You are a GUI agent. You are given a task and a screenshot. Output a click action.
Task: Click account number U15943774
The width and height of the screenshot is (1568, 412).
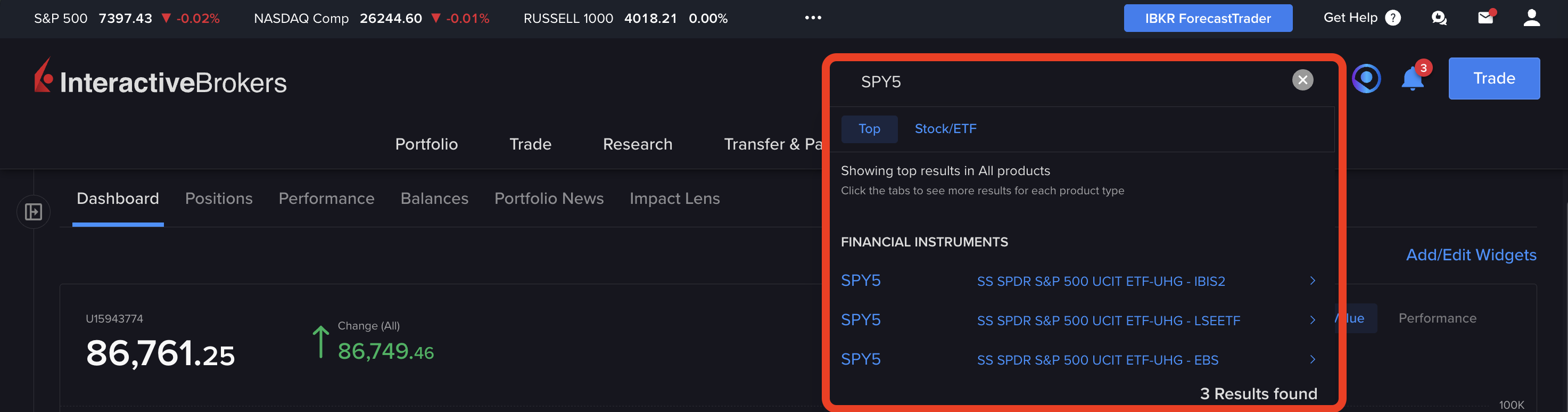[x=114, y=319]
